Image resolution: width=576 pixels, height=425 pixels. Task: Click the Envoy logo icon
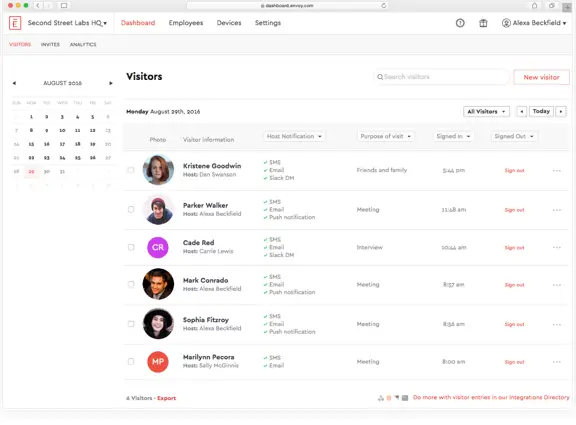pos(15,23)
